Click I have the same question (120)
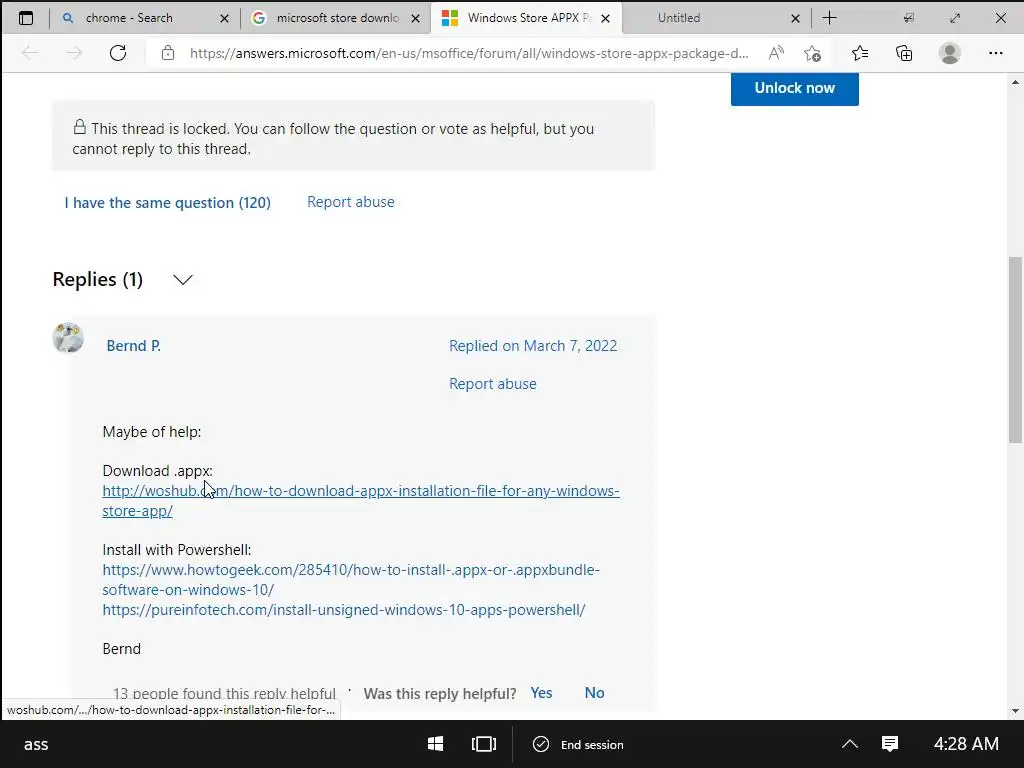 point(167,202)
